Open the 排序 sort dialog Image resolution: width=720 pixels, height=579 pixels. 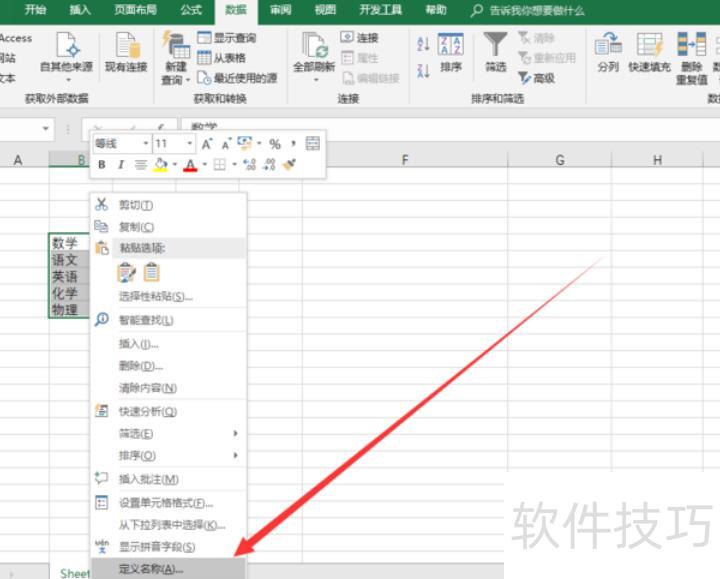(450, 52)
